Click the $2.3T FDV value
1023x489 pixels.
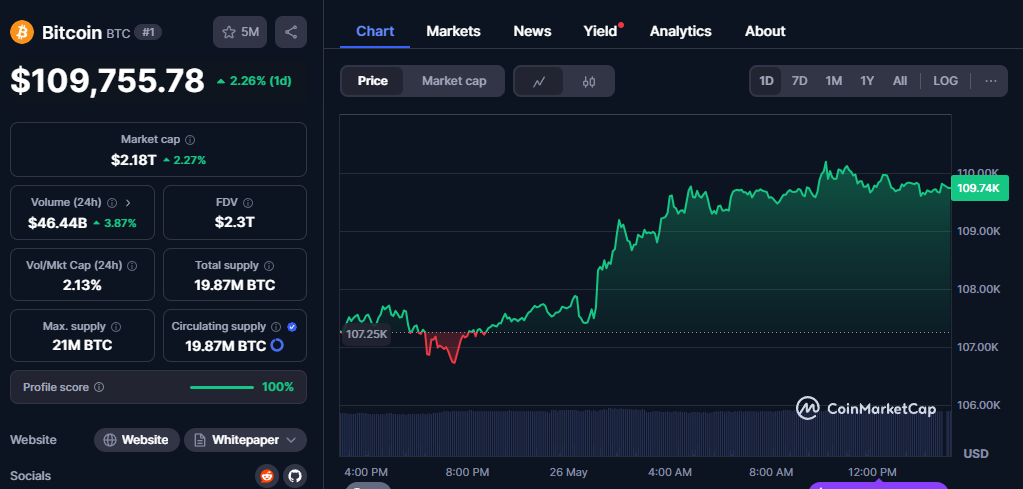(235, 222)
